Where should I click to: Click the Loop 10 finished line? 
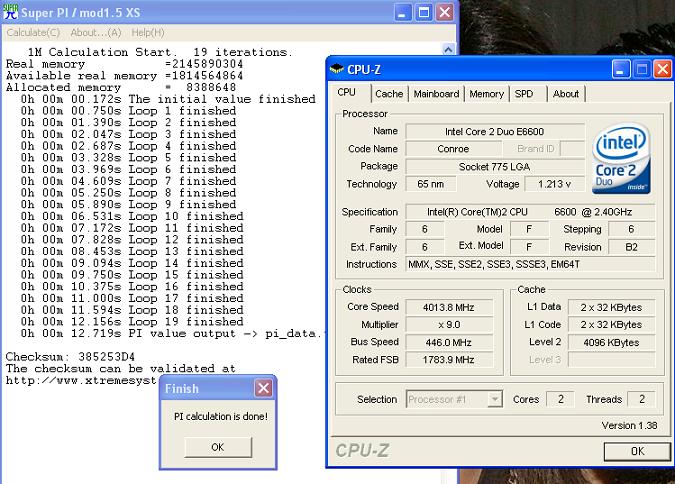(x=132, y=216)
